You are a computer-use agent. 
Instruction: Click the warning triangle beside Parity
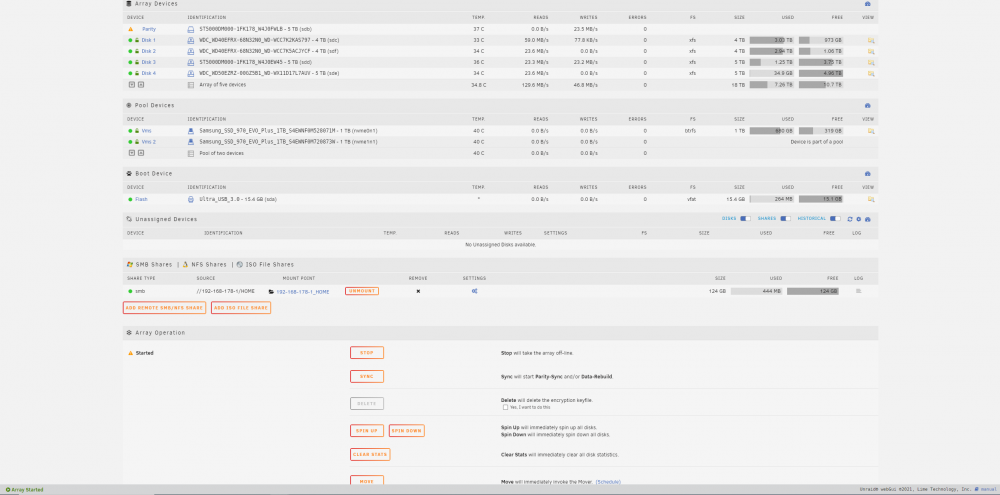(131, 29)
